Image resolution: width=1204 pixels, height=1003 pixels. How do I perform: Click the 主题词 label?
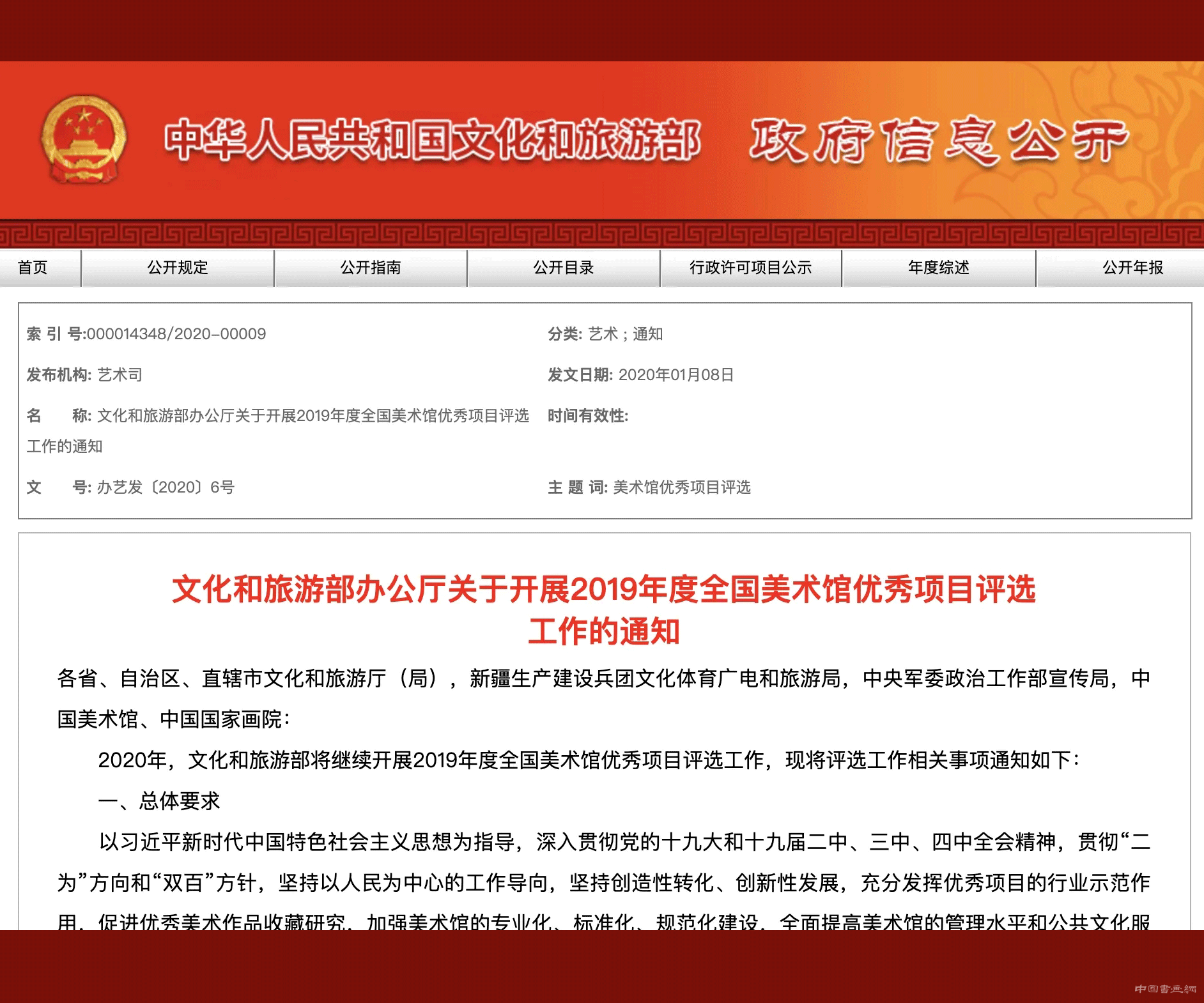coord(578,487)
